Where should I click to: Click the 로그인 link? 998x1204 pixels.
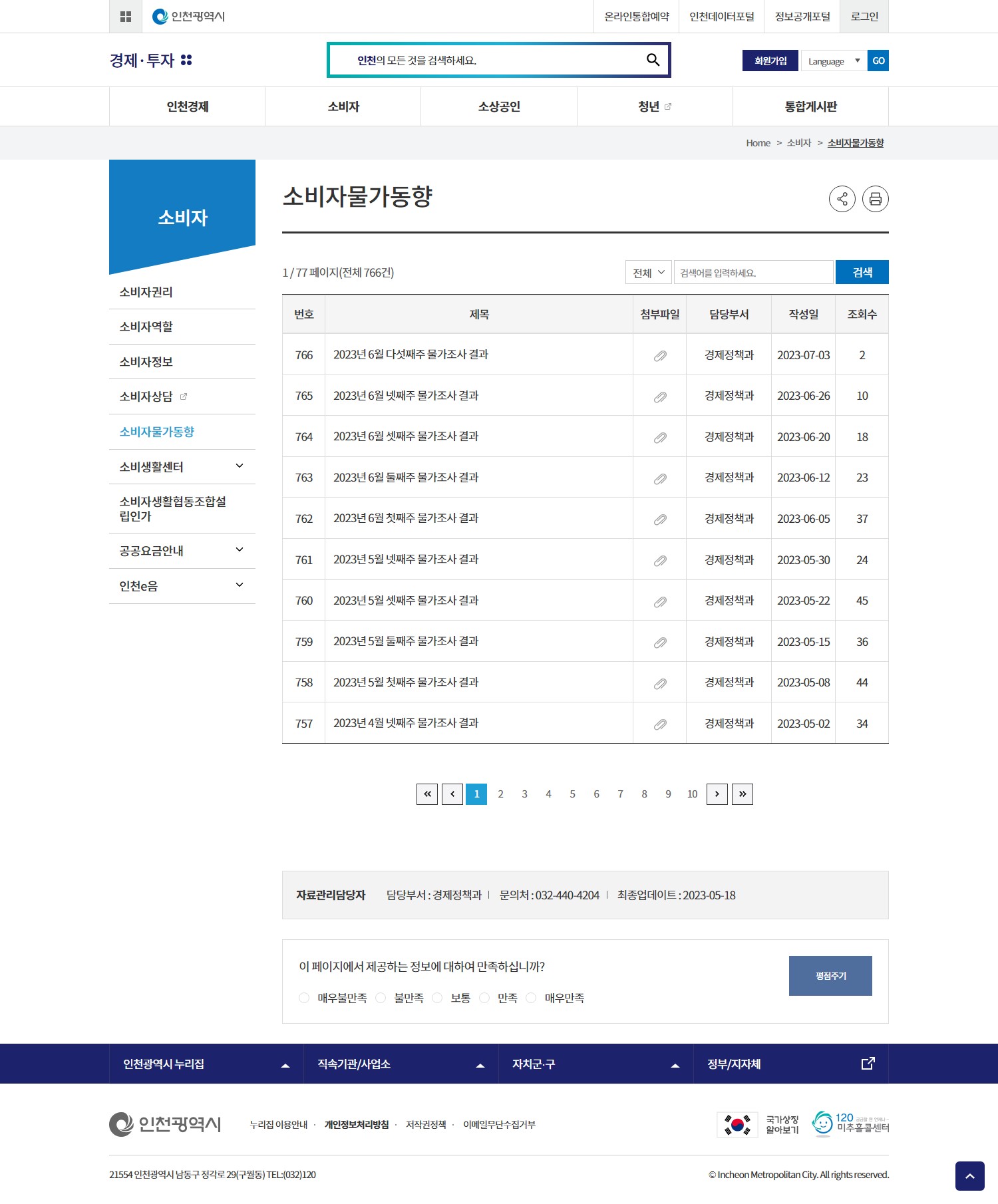point(864,17)
